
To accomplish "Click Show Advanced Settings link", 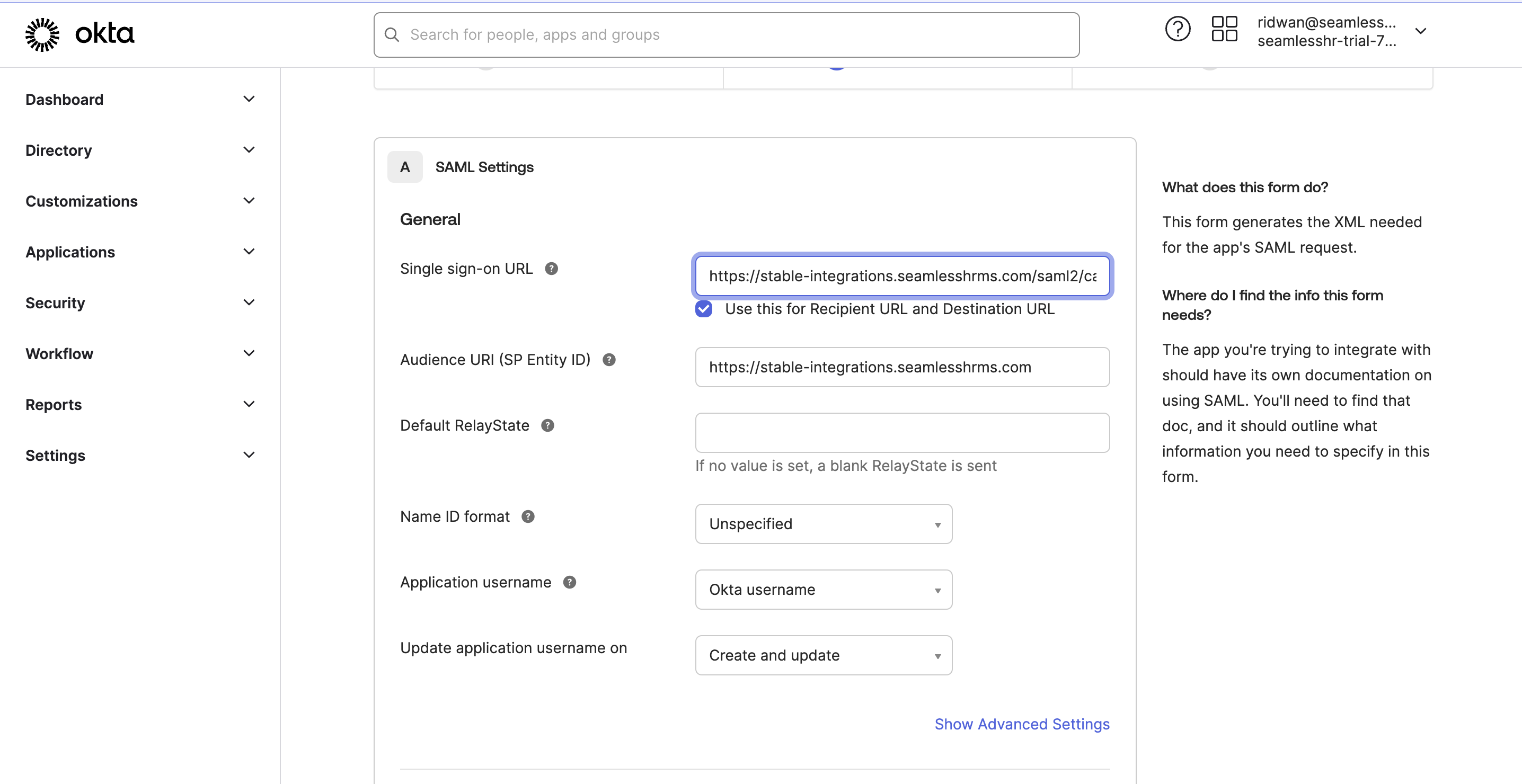I will [x=1022, y=724].
